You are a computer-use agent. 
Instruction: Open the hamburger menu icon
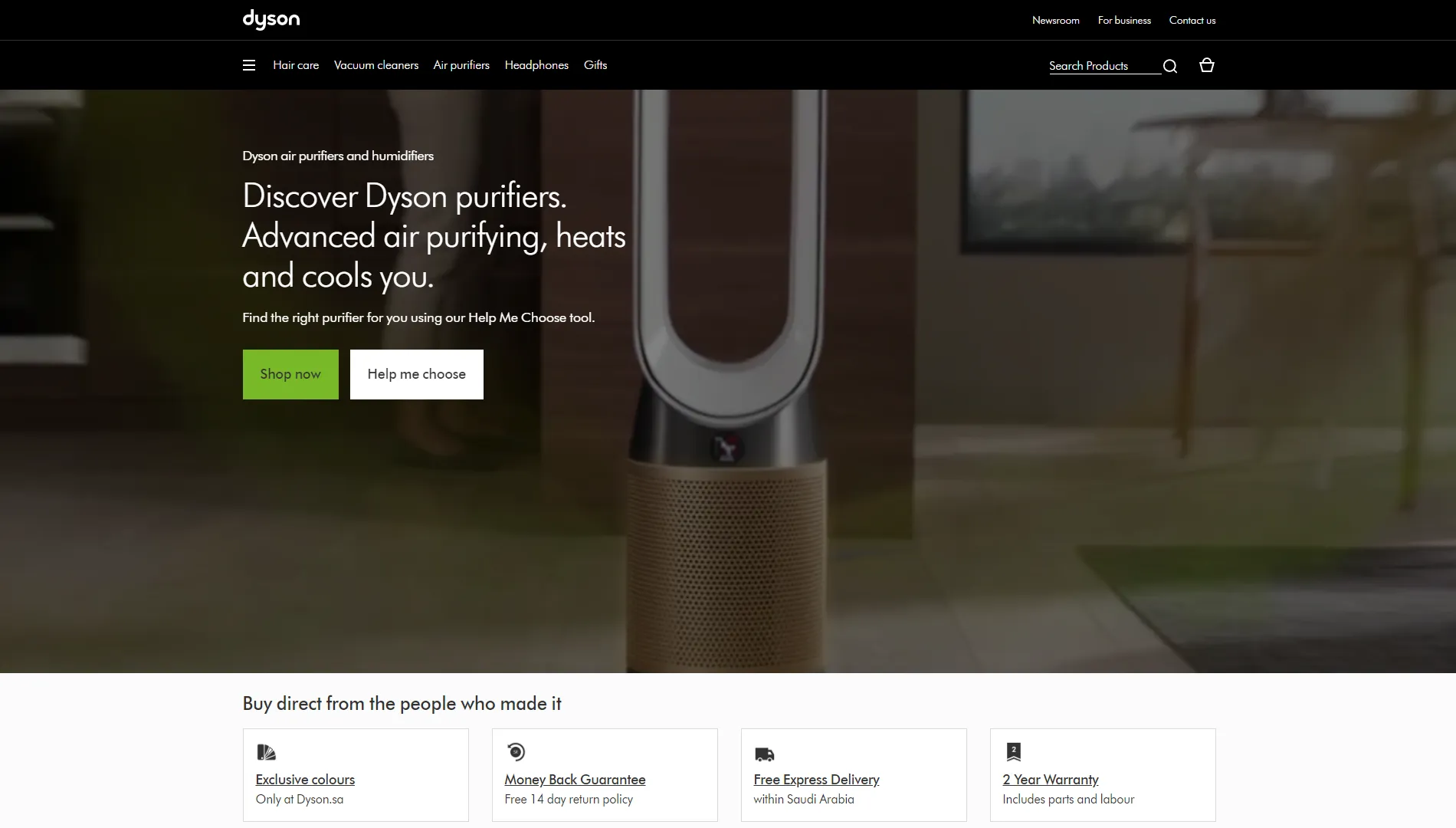[x=249, y=65]
